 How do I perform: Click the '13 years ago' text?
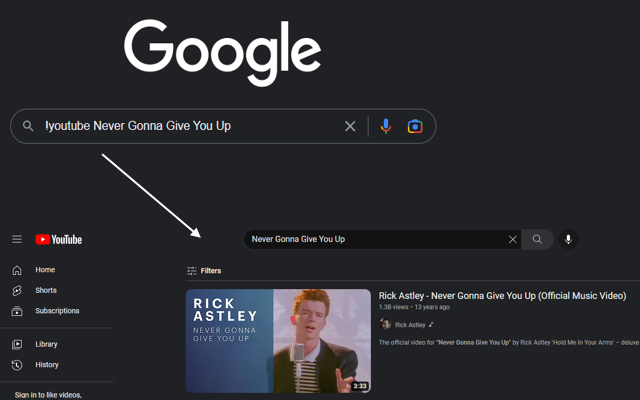[432, 307]
